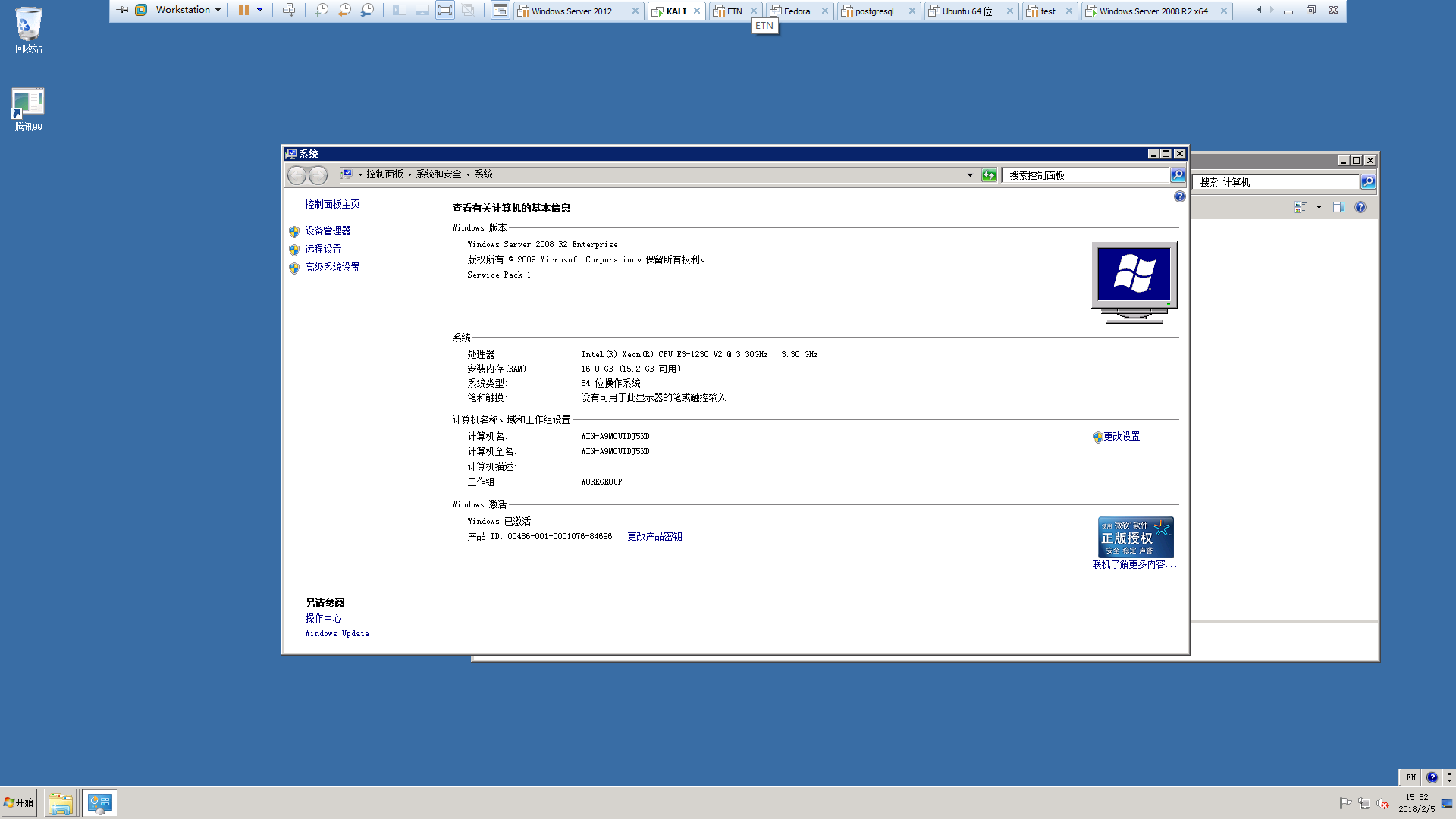This screenshot has height=819, width=1456.
Task: Open the Recycle Bin desktop icon
Action: click(29, 30)
